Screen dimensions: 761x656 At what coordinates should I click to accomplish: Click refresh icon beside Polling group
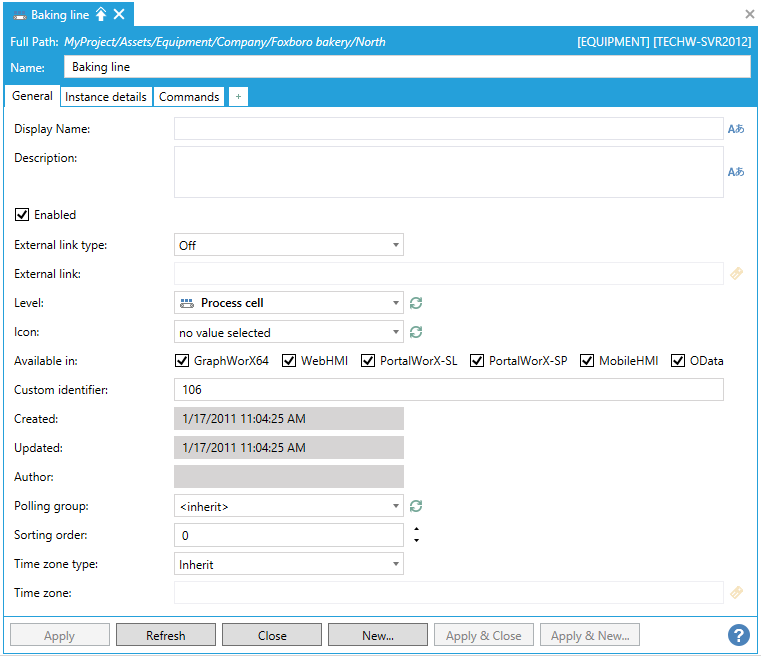click(416, 507)
